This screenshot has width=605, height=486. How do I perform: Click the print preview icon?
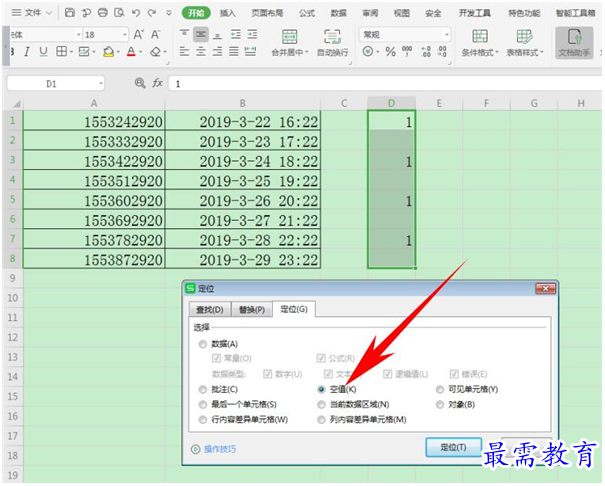[x=119, y=13]
